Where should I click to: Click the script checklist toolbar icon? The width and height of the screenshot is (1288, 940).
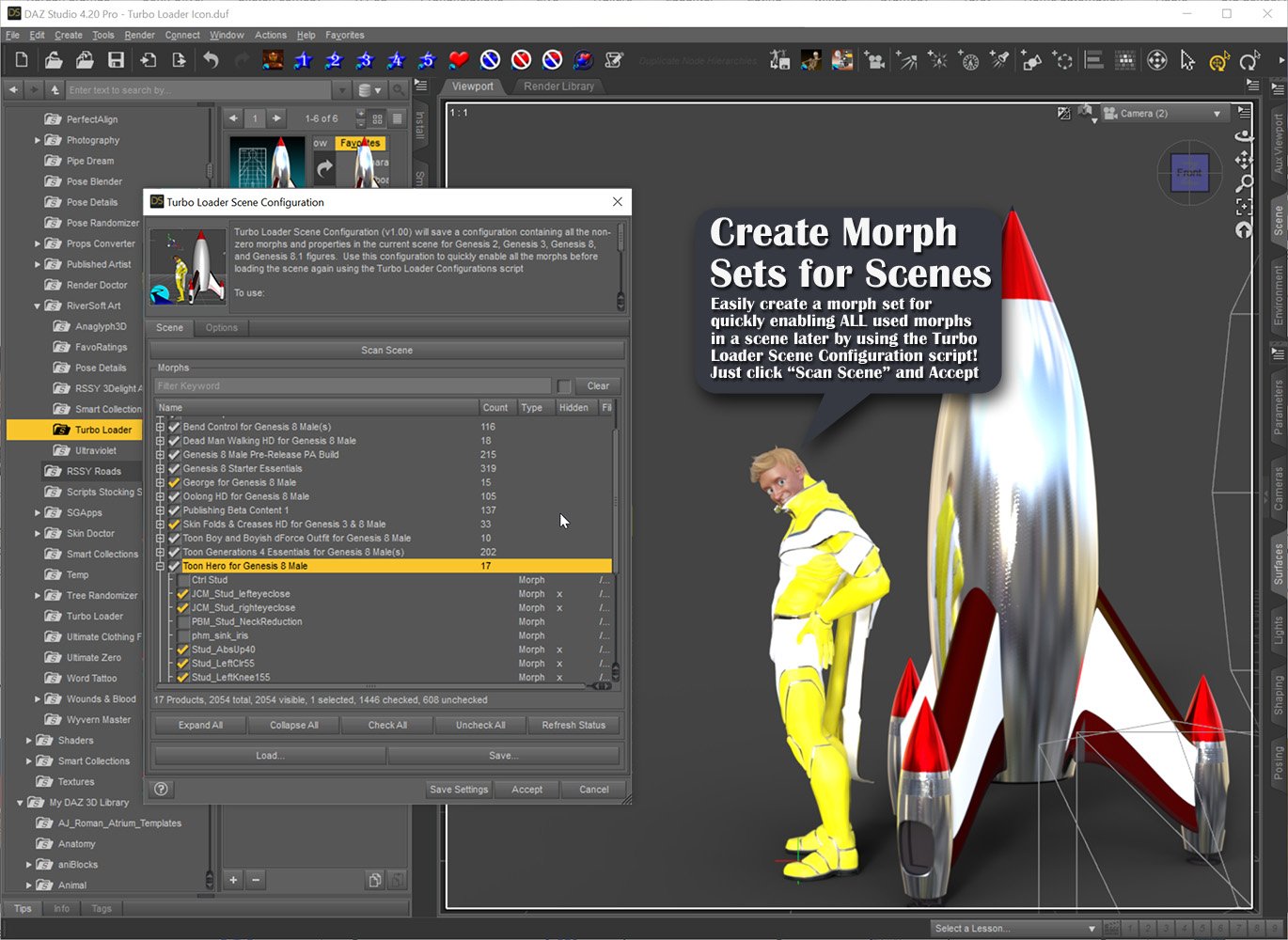pos(614,61)
